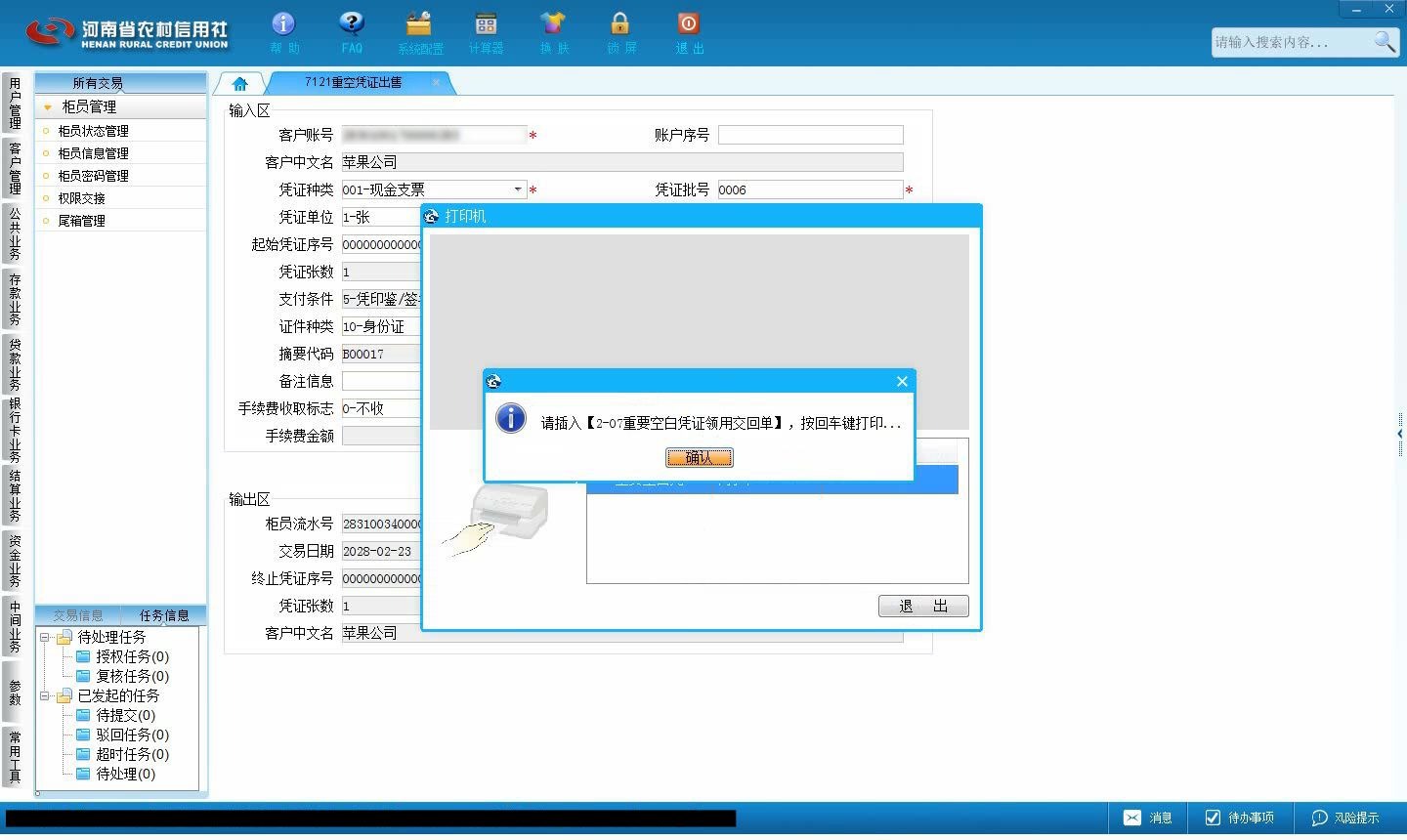Close the insert-voucher prompt dialog
This screenshot has width=1407, height=840.
click(x=902, y=381)
